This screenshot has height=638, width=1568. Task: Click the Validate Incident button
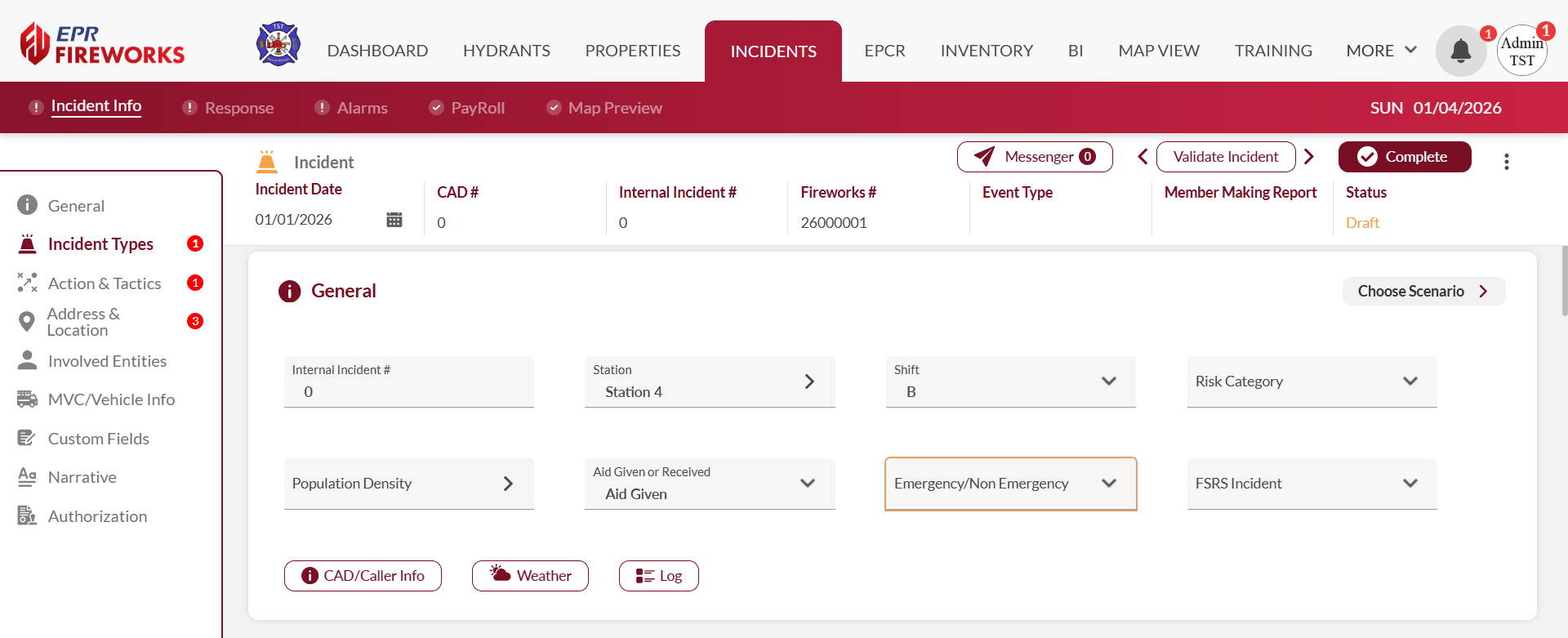pyautogui.click(x=1225, y=157)
